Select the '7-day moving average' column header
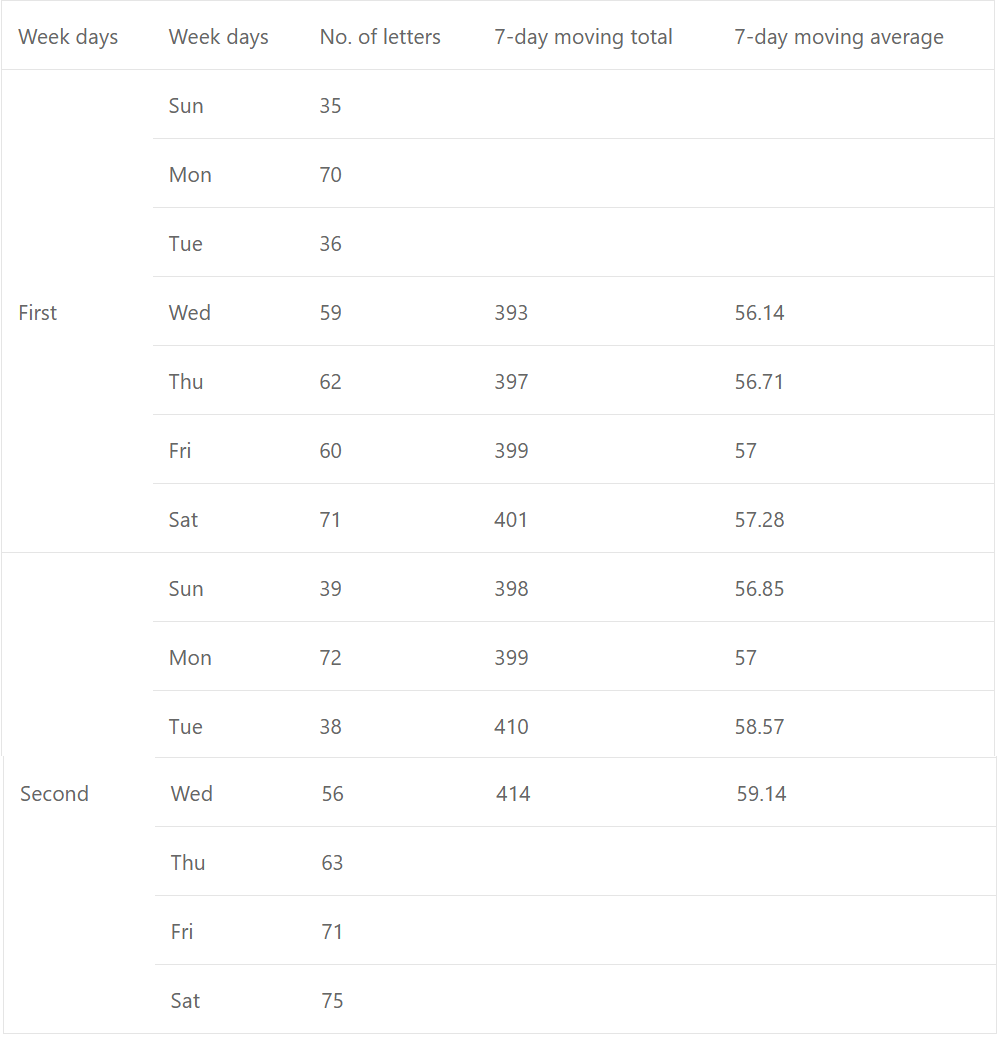The width and height of the screenshot is (1001, 1037). 838,37
